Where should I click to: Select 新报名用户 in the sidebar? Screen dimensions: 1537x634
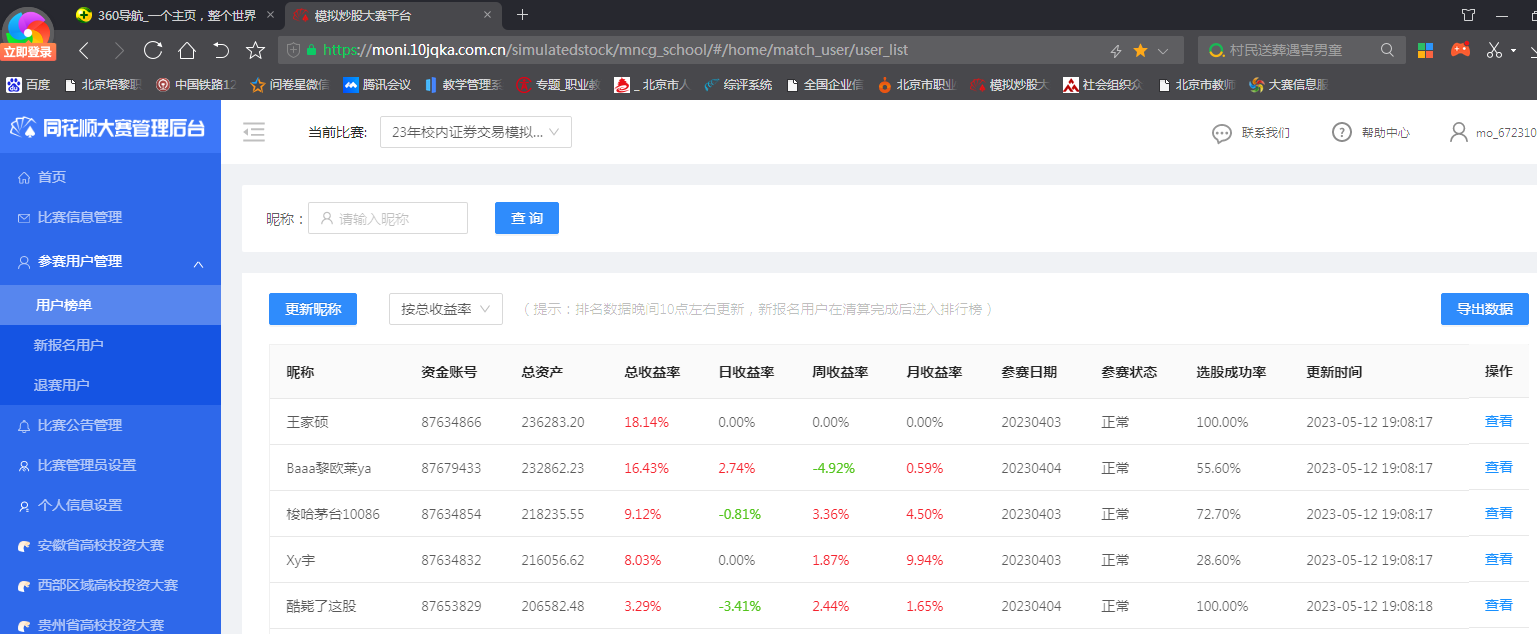point(68,345)
